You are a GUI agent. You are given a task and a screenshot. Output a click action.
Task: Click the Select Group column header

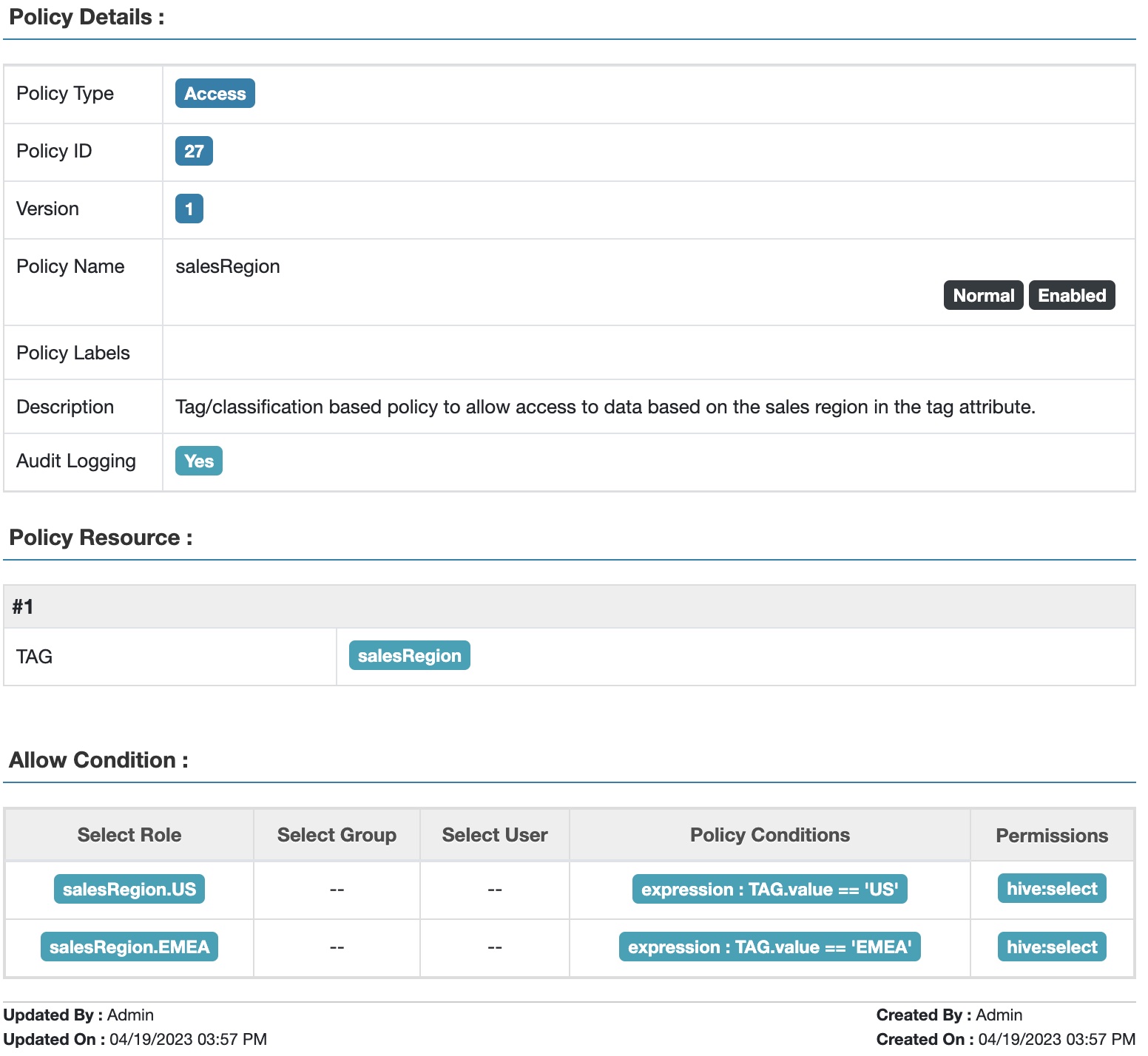[337, 836]
